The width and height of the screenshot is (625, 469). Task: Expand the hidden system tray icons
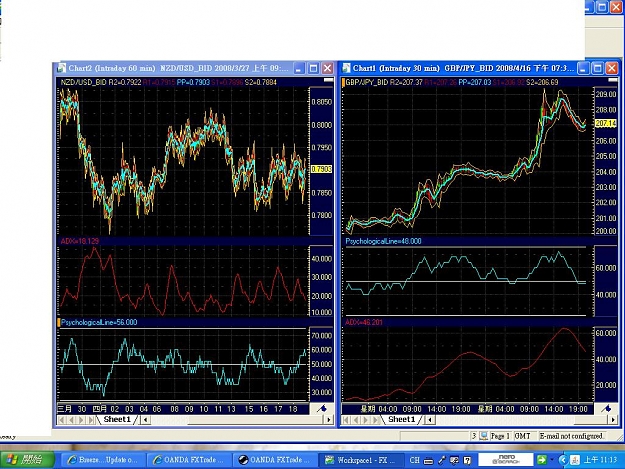click(x=563, y=460)
